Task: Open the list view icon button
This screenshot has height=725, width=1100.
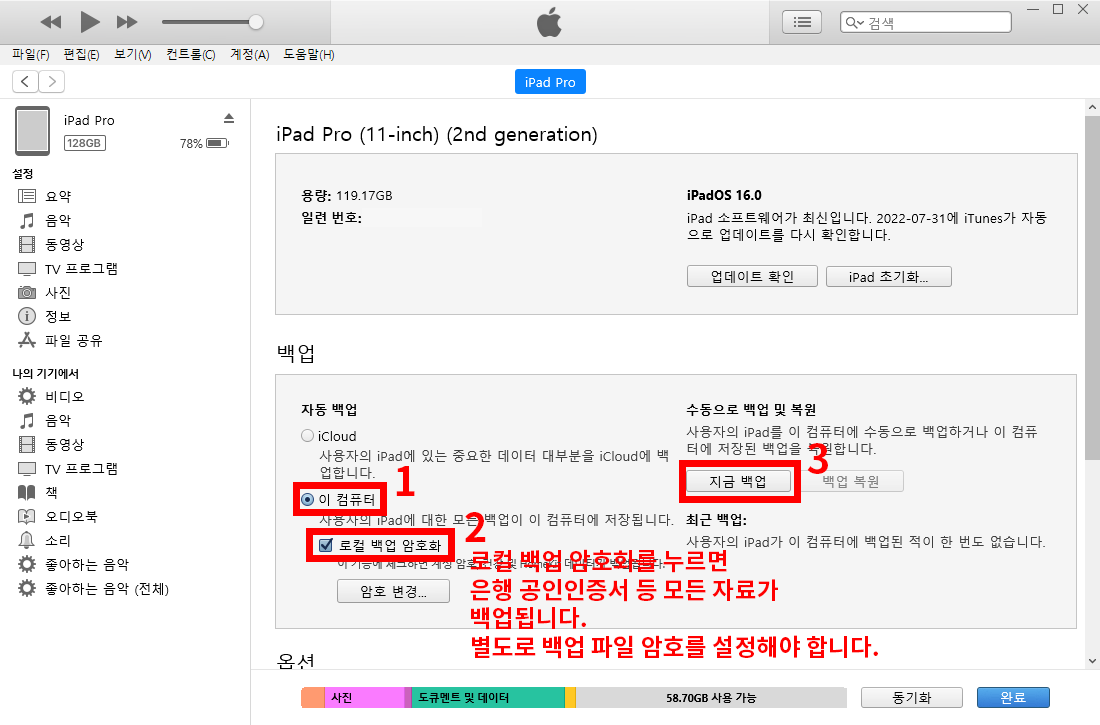Action: tap(802, 22)
